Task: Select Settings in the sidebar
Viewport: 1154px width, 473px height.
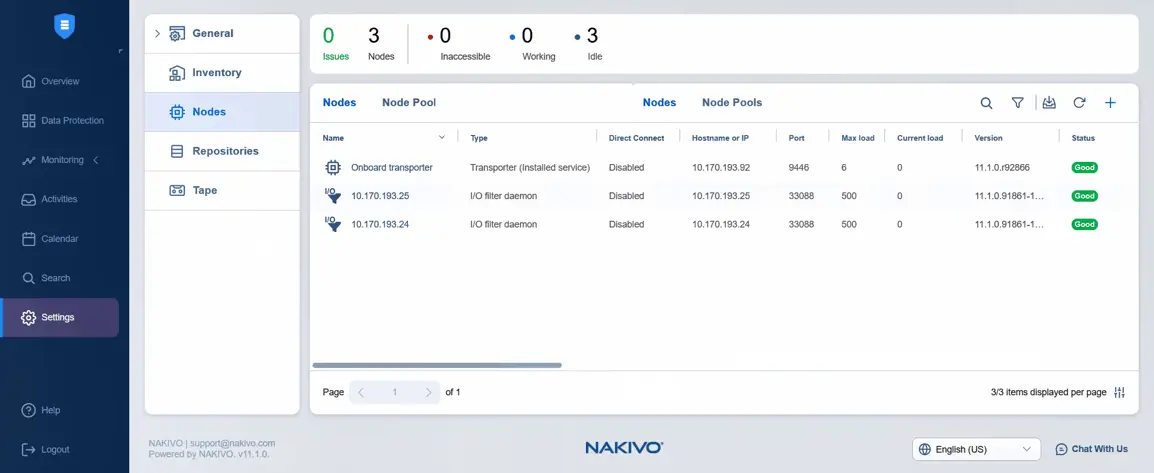Action: tap(60, 318)
